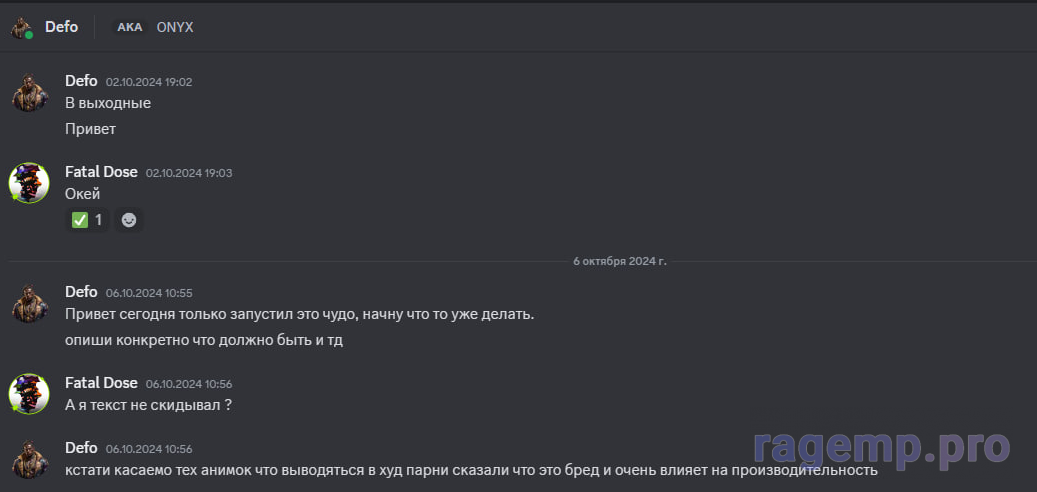Click Defo's avatar in the chat header
The height and width of the screenshot is (492, 1037).
22,27
